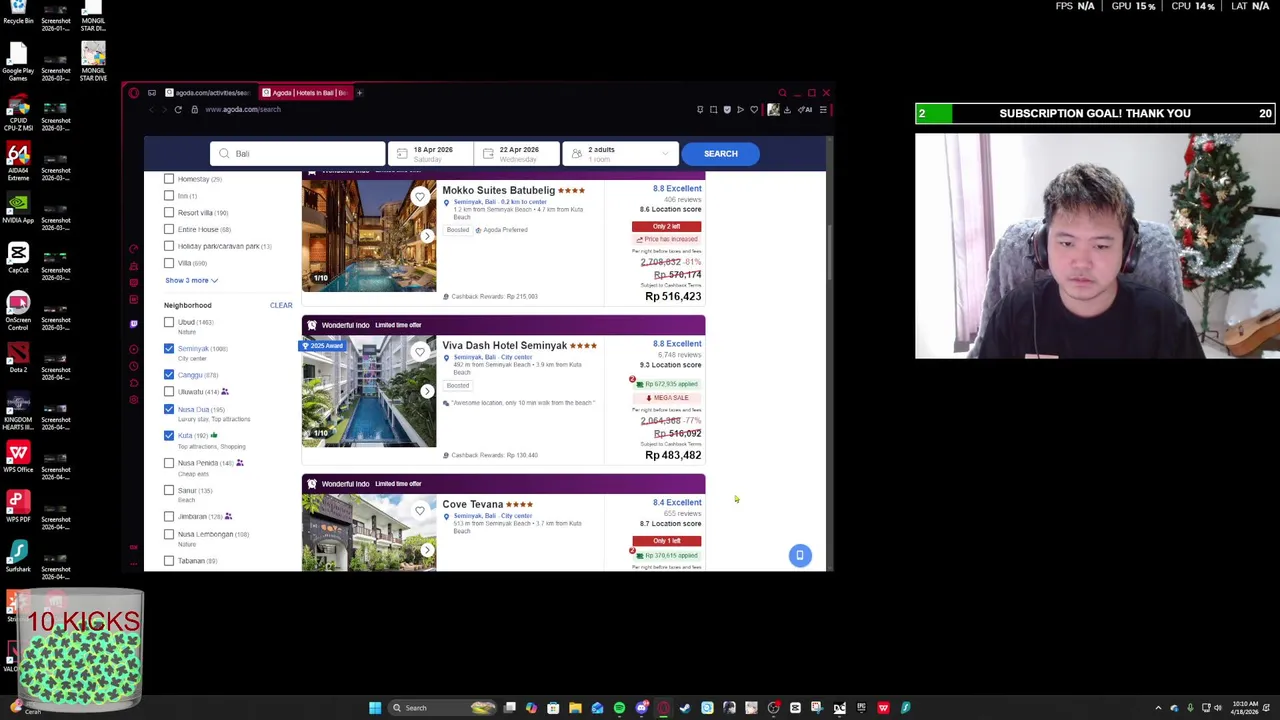Click the page vertical scrollbar

click(829, 250)
